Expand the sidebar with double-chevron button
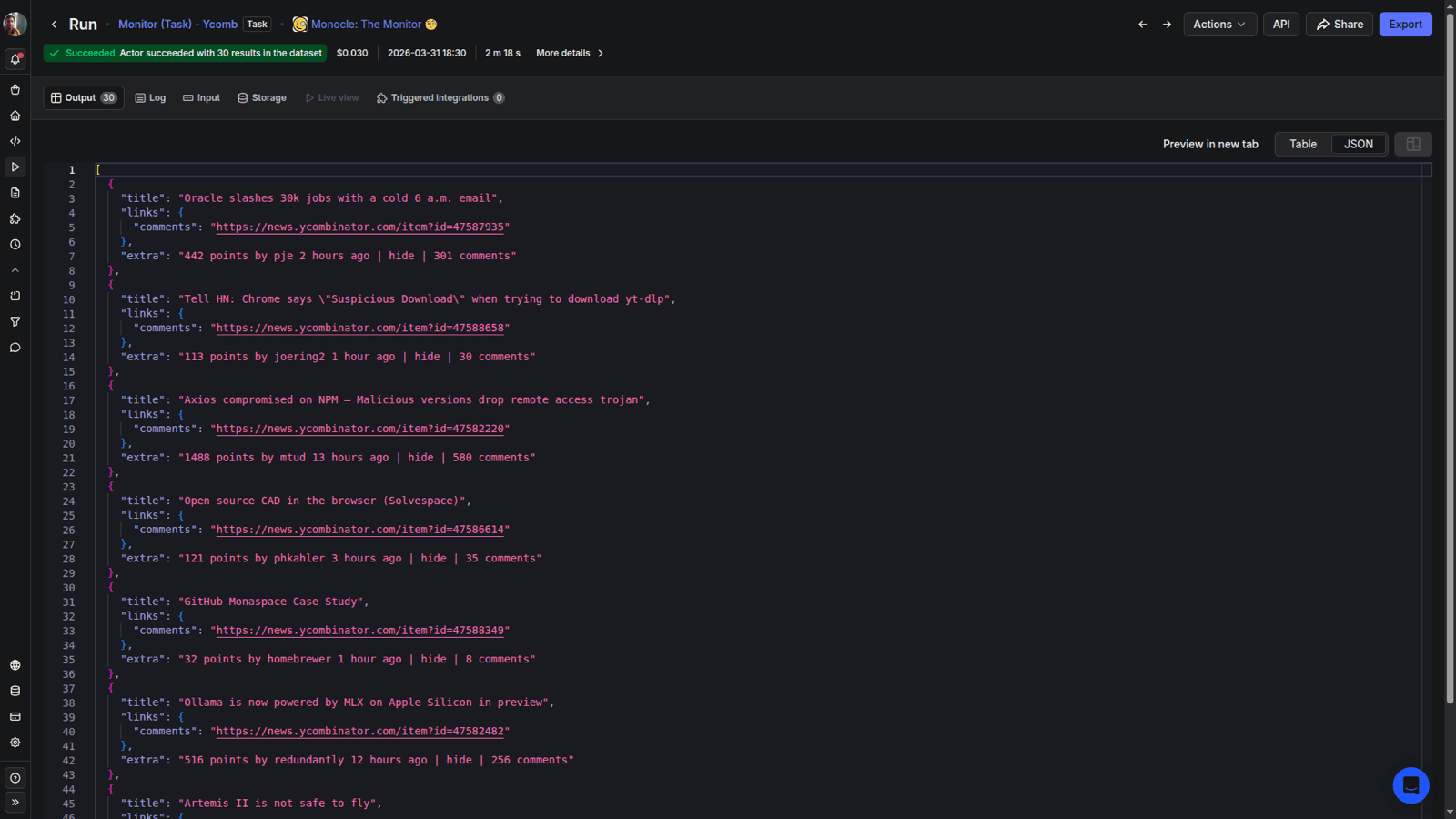Viewport: 1456px width, 819px height. [15, 803]
